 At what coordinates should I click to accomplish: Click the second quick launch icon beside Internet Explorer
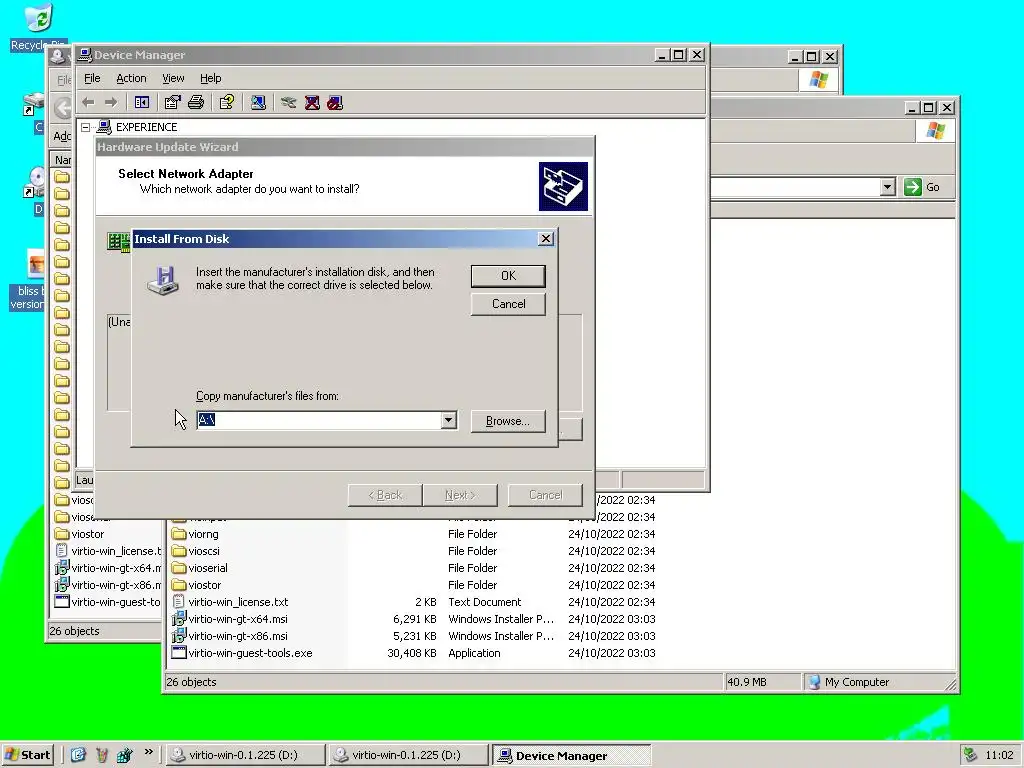pos(102,755)
